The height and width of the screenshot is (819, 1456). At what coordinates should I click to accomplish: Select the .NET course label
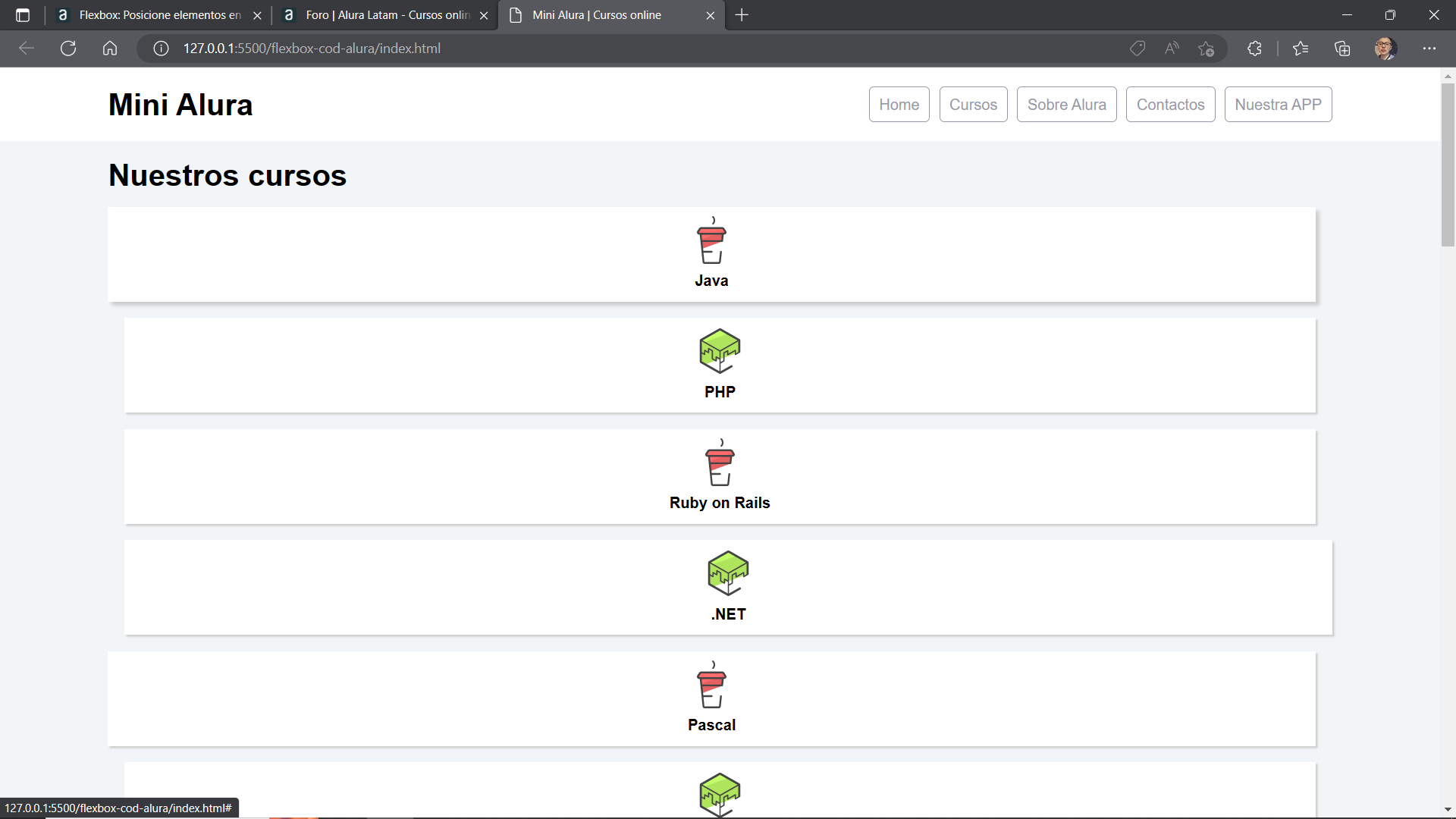pyautogui.click(x=729, y=614)
